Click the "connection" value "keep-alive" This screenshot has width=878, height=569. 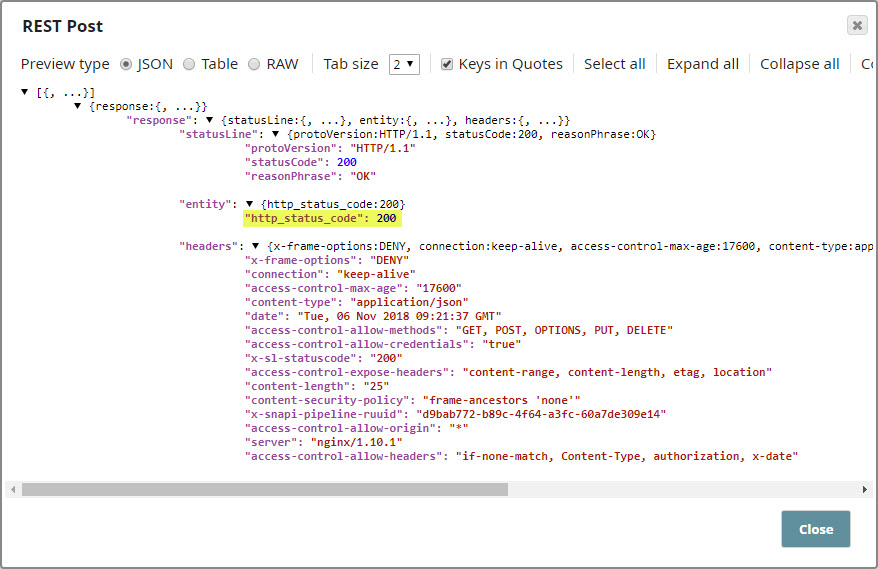coord(376,274)
